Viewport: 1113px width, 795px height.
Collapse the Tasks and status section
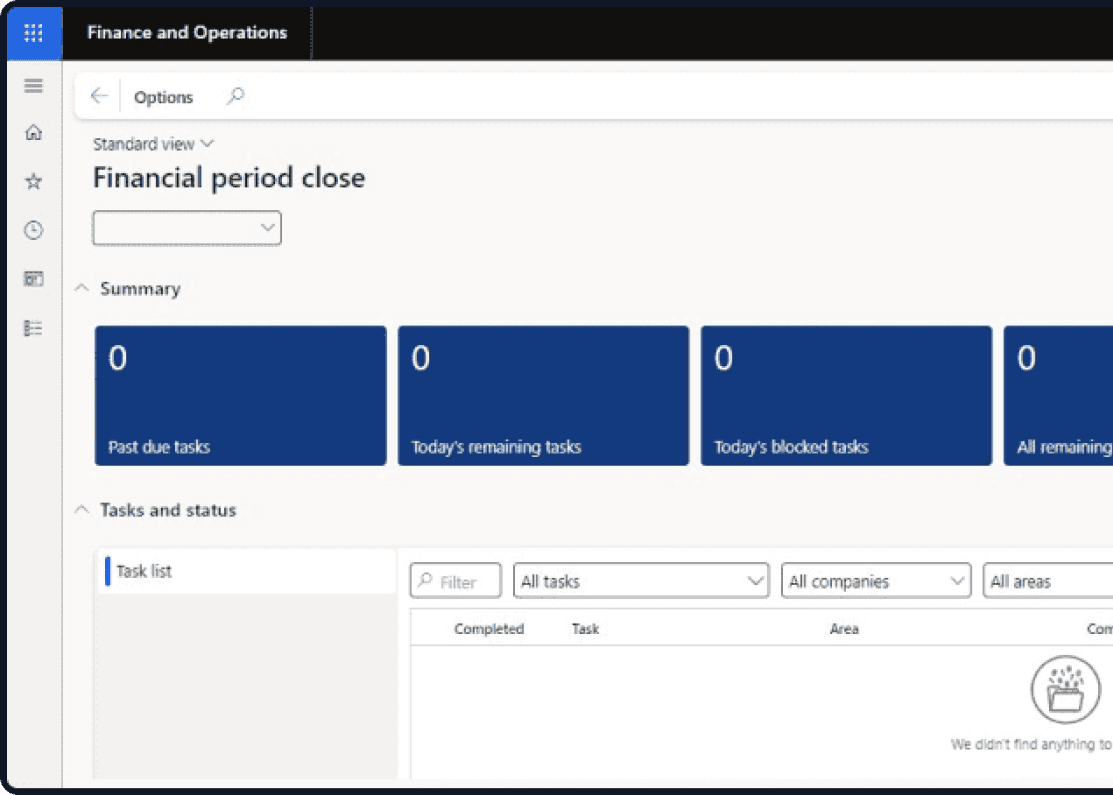82,510
